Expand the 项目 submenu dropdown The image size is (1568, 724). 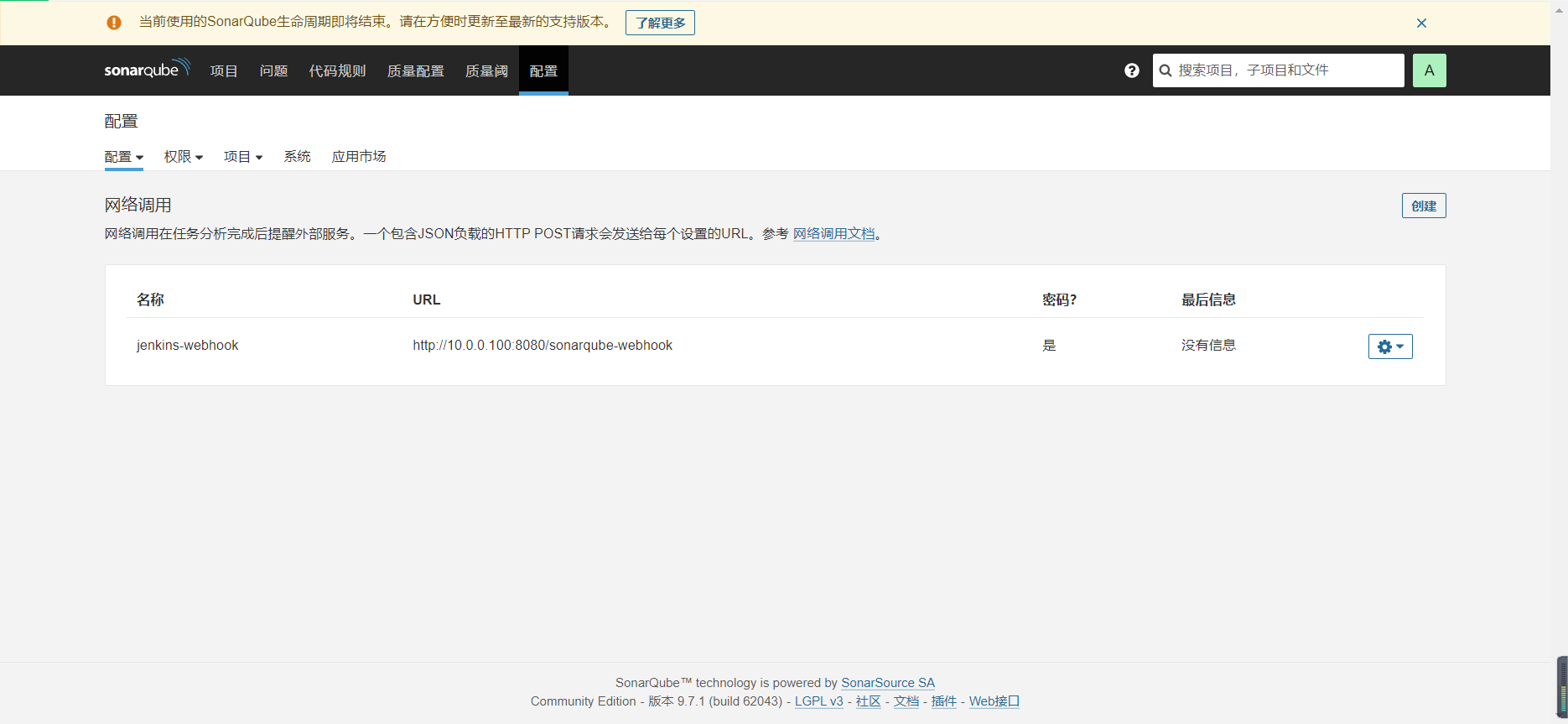pos(243,157)
